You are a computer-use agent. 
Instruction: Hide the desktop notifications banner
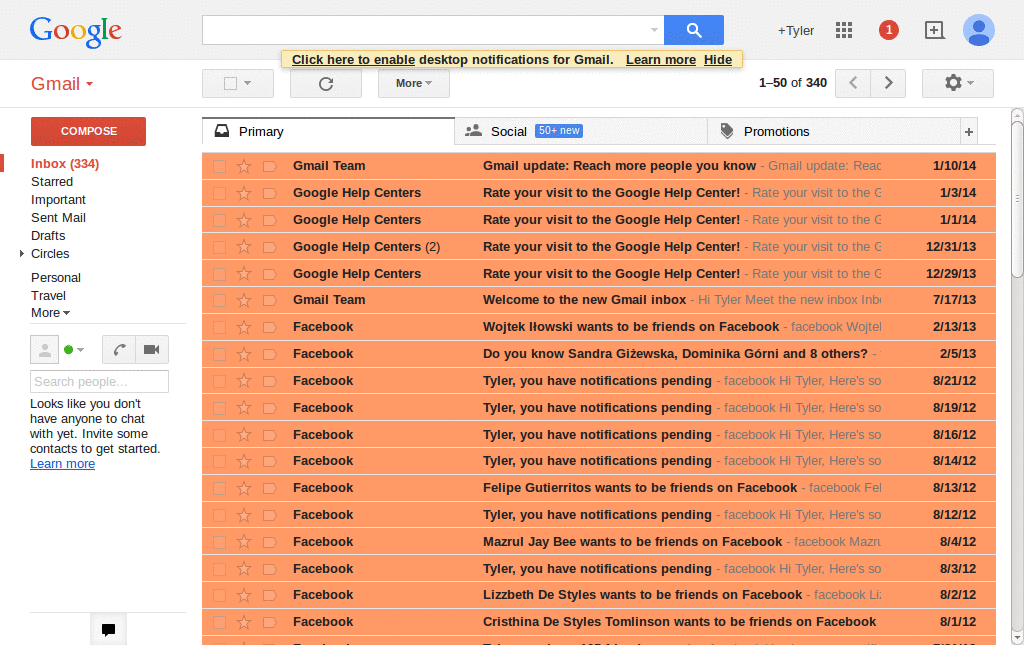[718, 59]
